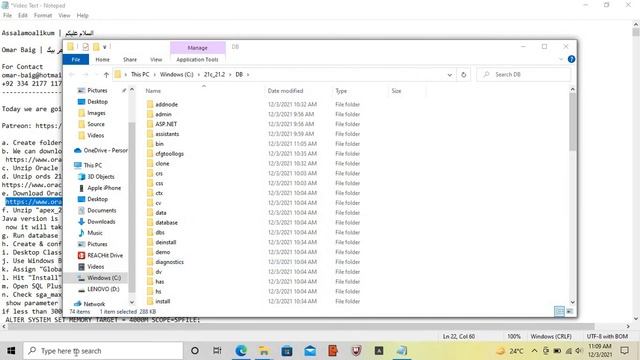The height and width of the screenshot is (360, 640).
Task: Go up one folder level arrow
Action: [106, 75]
